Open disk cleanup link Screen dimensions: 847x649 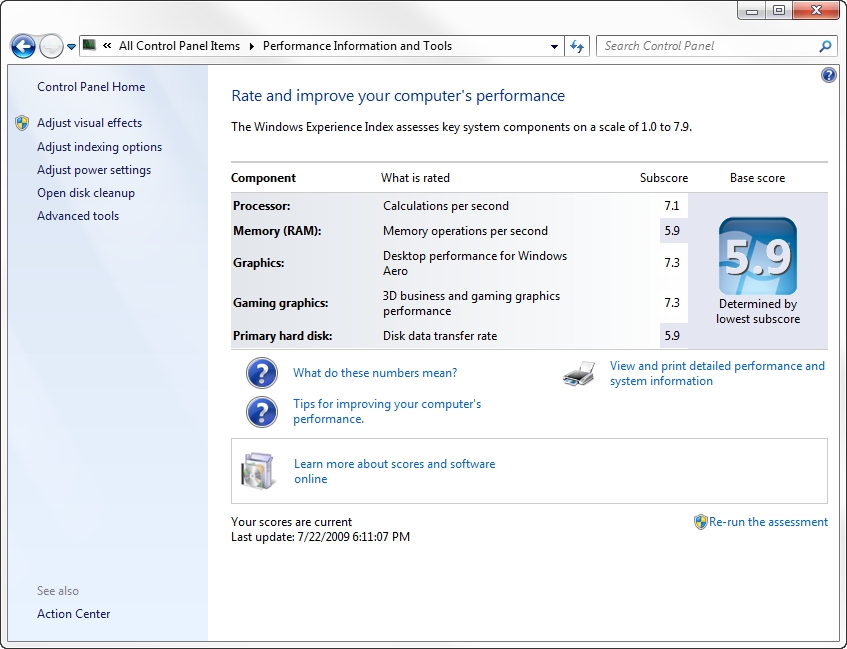point(86,193)
